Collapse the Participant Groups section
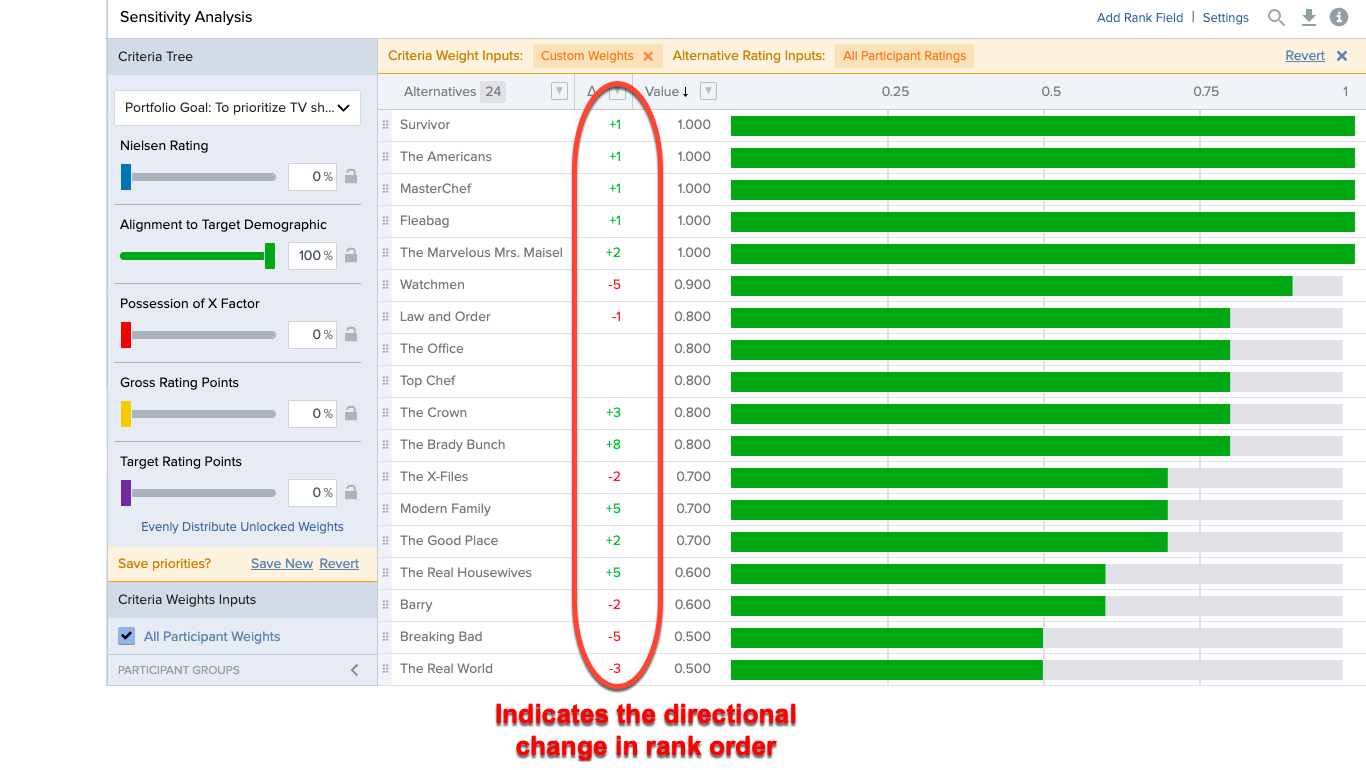This screenshot has height=770, width=1366. (354, 670)
